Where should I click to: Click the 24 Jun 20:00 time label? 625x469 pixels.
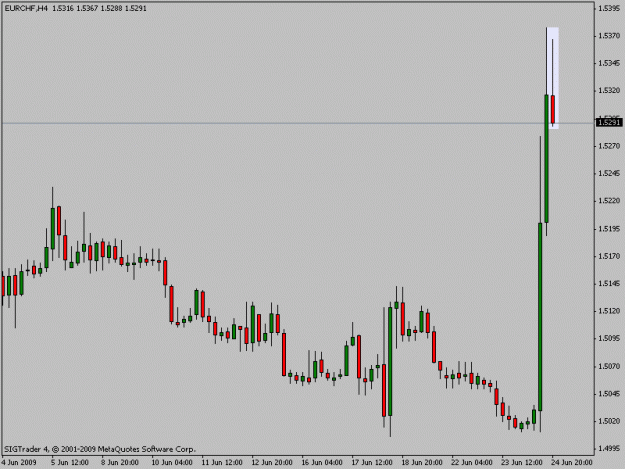tap(572, 462)
